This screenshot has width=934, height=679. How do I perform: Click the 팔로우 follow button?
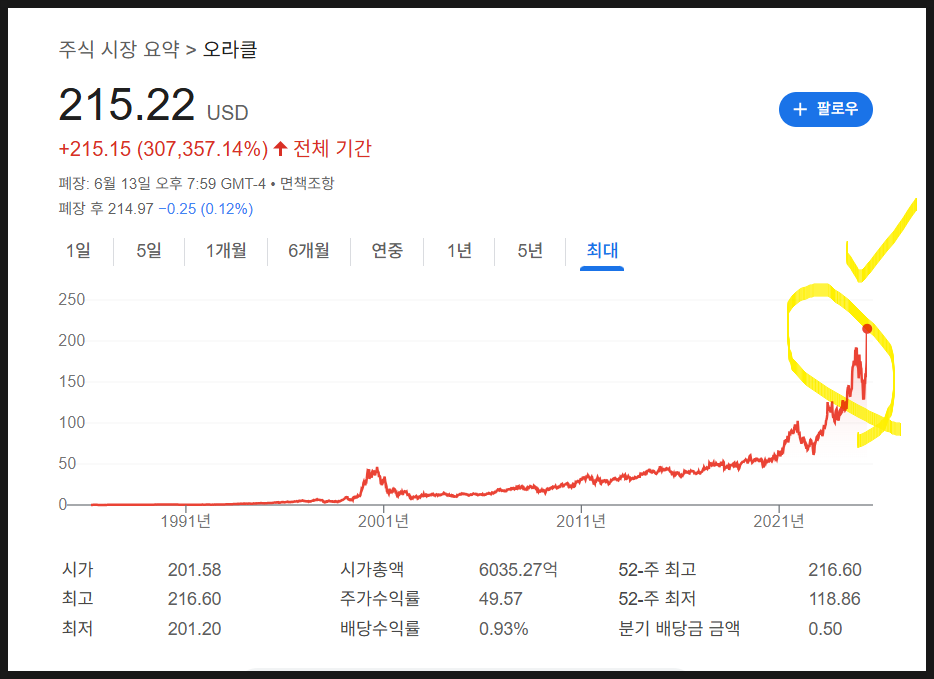click(826, 110)
